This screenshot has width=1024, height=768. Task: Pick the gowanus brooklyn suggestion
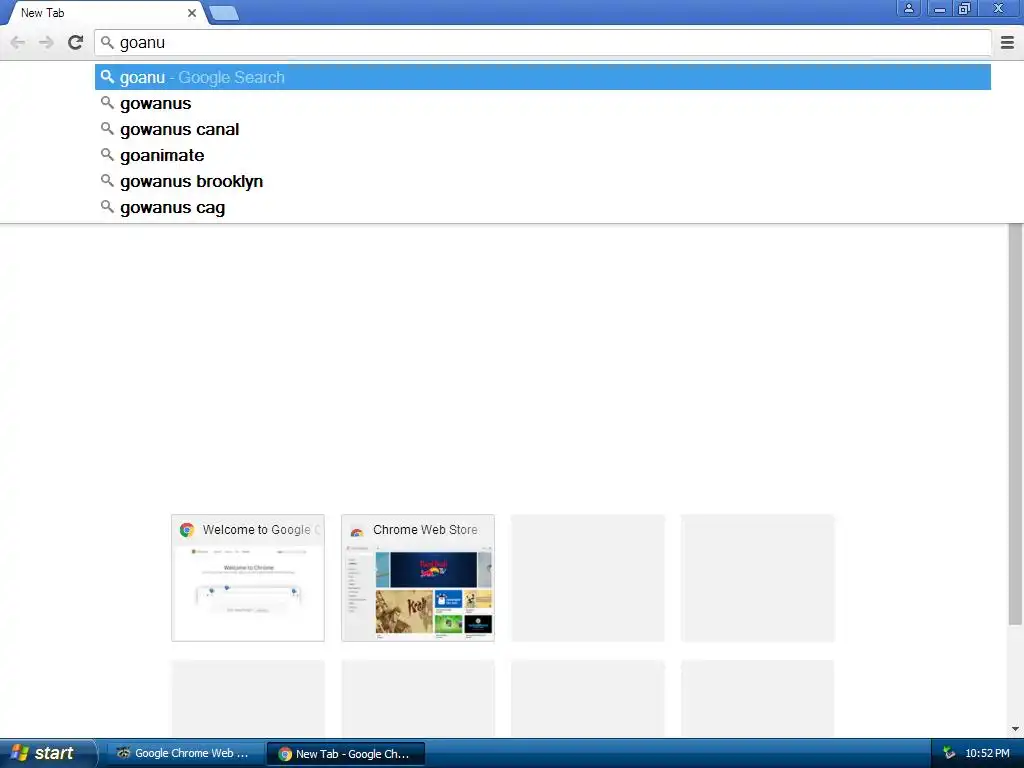543,182
